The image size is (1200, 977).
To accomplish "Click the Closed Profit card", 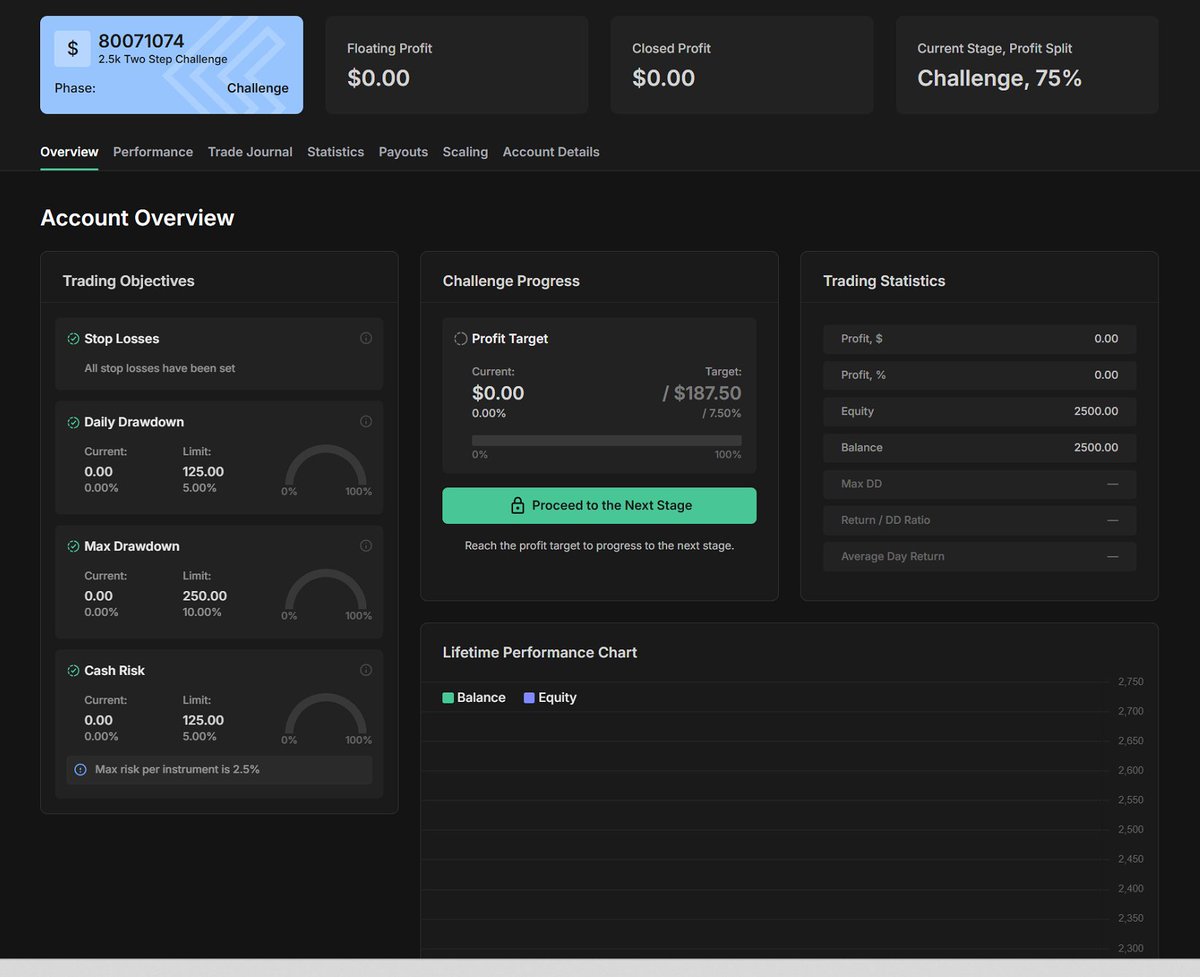I will click(x=742, y=65).
